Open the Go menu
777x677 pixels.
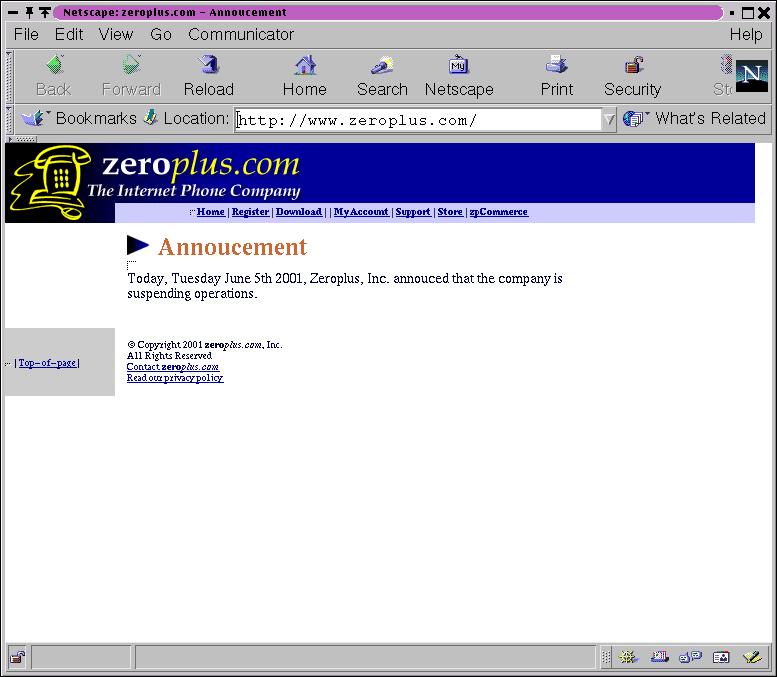[x=161, y=34]
